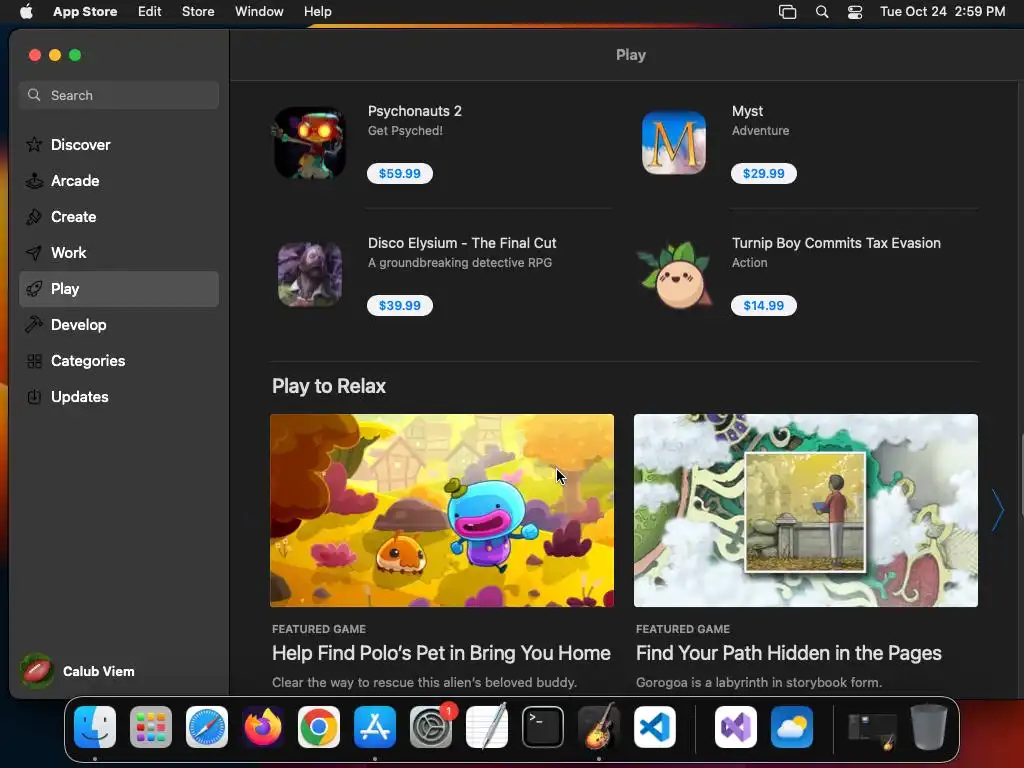Click the Stage Manager menu bar icon
The height and width of the screenshot is (768, 1024).
(x=788, y=12)
